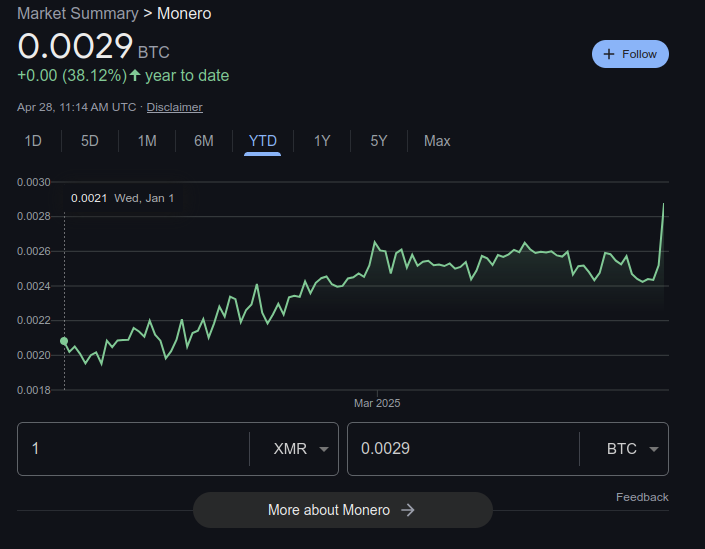The image size is (705, 549).
Task: Open the XMR currency dropdown
Action: [x=301, y=449]
